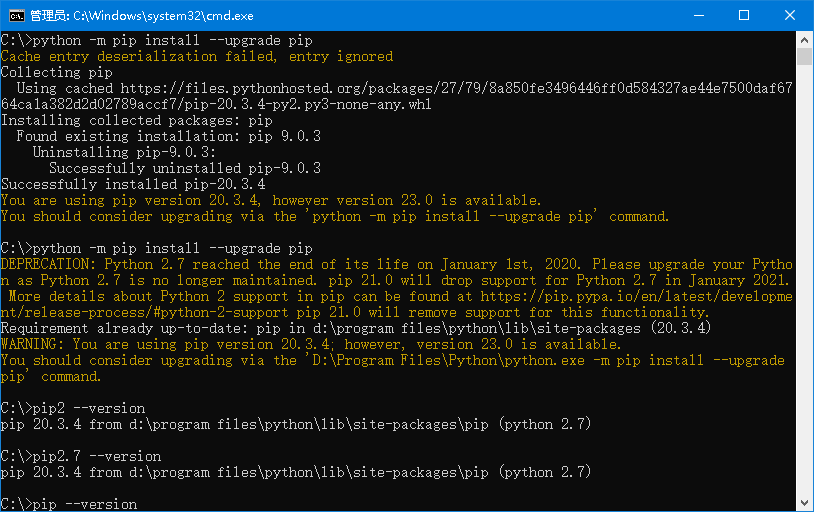Click the title bar text C:\Windows\system32\cmd.exe

point(164,16)
